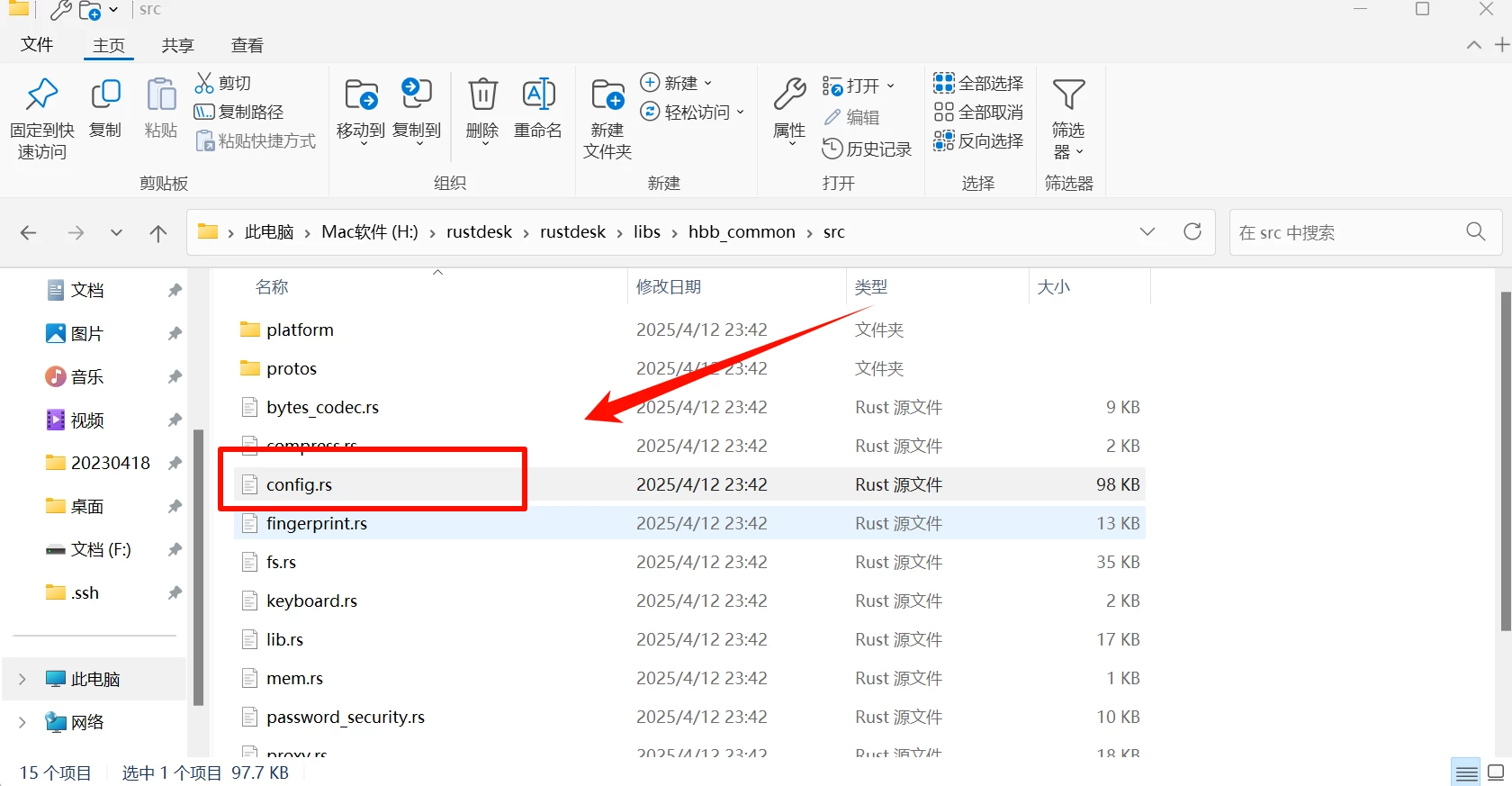Open the recent locations dropdown arrow
Image resolution: width=1512 pixels, height=786 pixels.
coord(116,233)
